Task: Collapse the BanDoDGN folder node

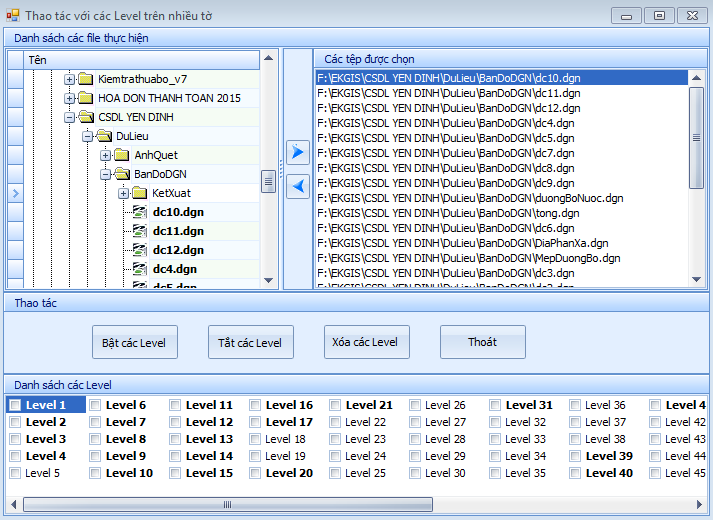Action: coord(105,174)
